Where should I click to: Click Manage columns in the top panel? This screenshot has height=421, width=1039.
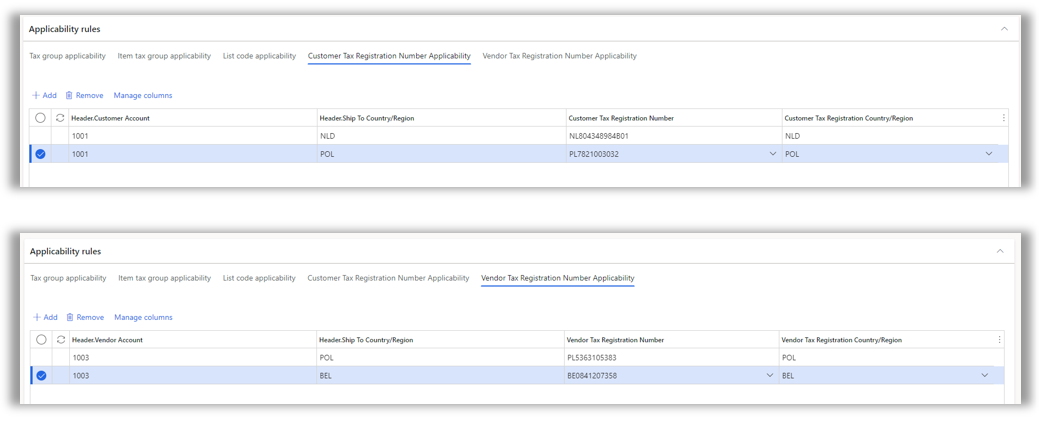[143, 96]
